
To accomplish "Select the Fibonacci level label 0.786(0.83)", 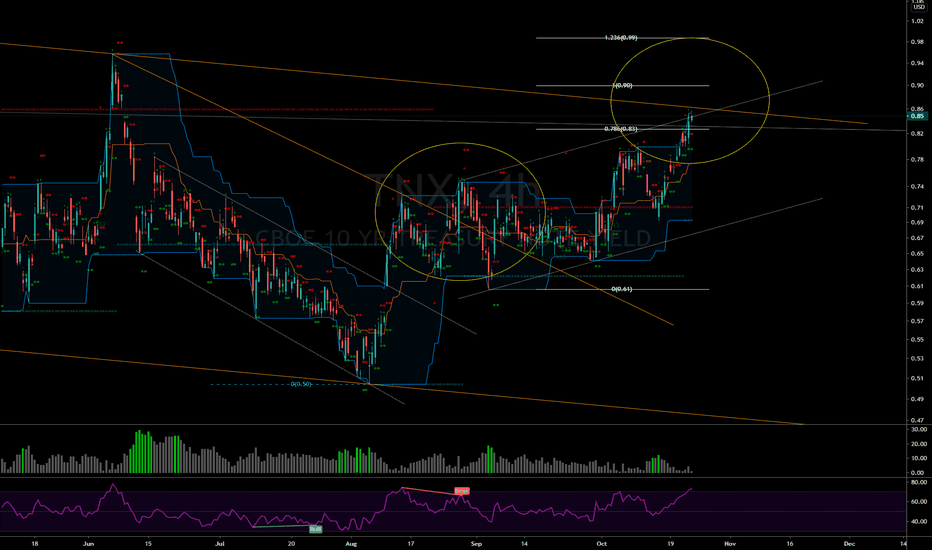I will (x=621, y=128).
